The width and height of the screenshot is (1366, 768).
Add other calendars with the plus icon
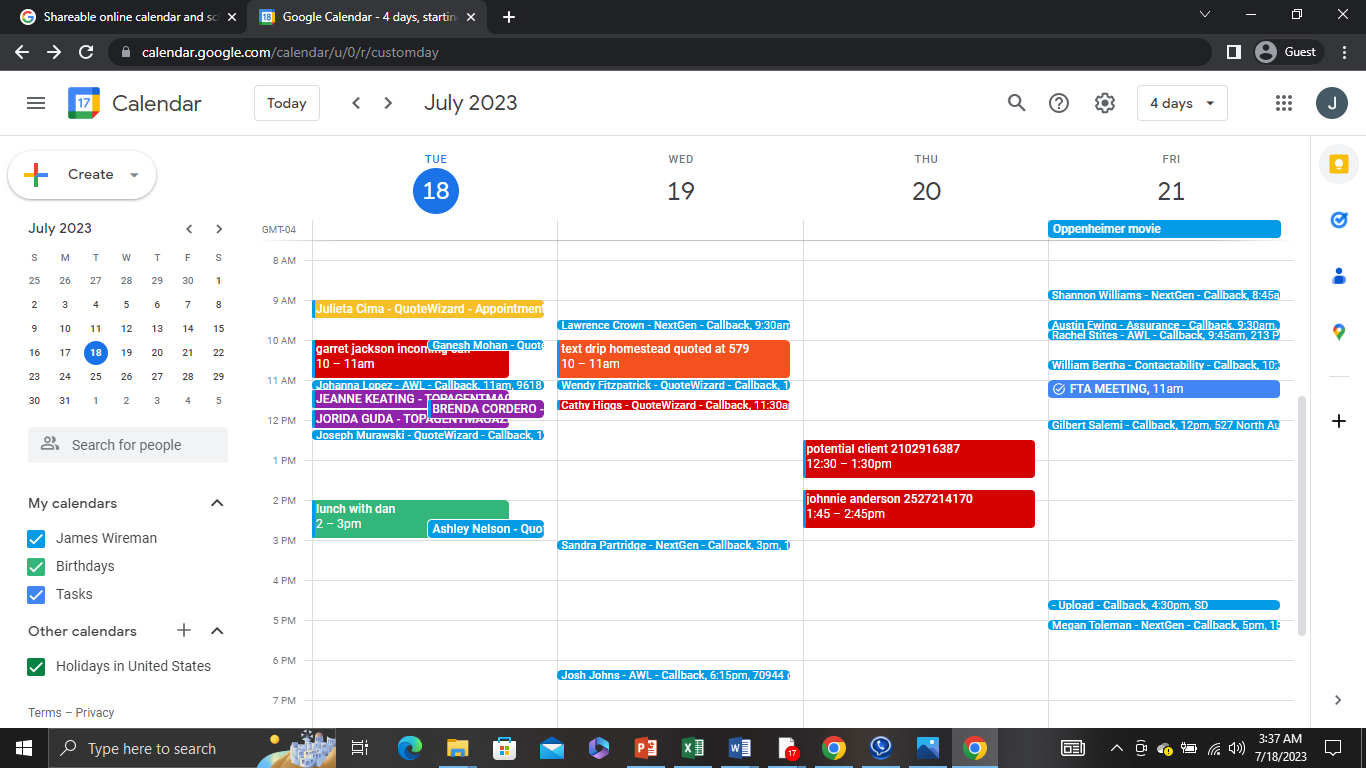(184, 631)
